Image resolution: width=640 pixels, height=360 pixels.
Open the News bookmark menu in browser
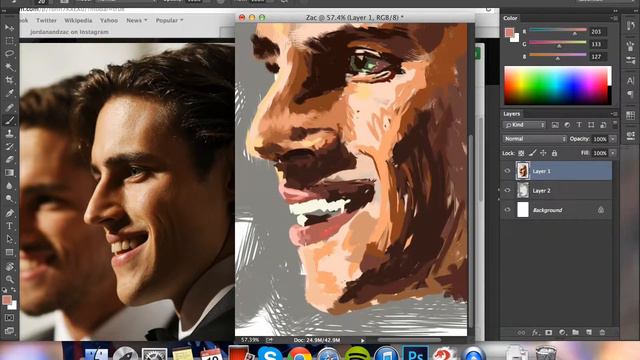pyautogui.click(x=136, y=20)
